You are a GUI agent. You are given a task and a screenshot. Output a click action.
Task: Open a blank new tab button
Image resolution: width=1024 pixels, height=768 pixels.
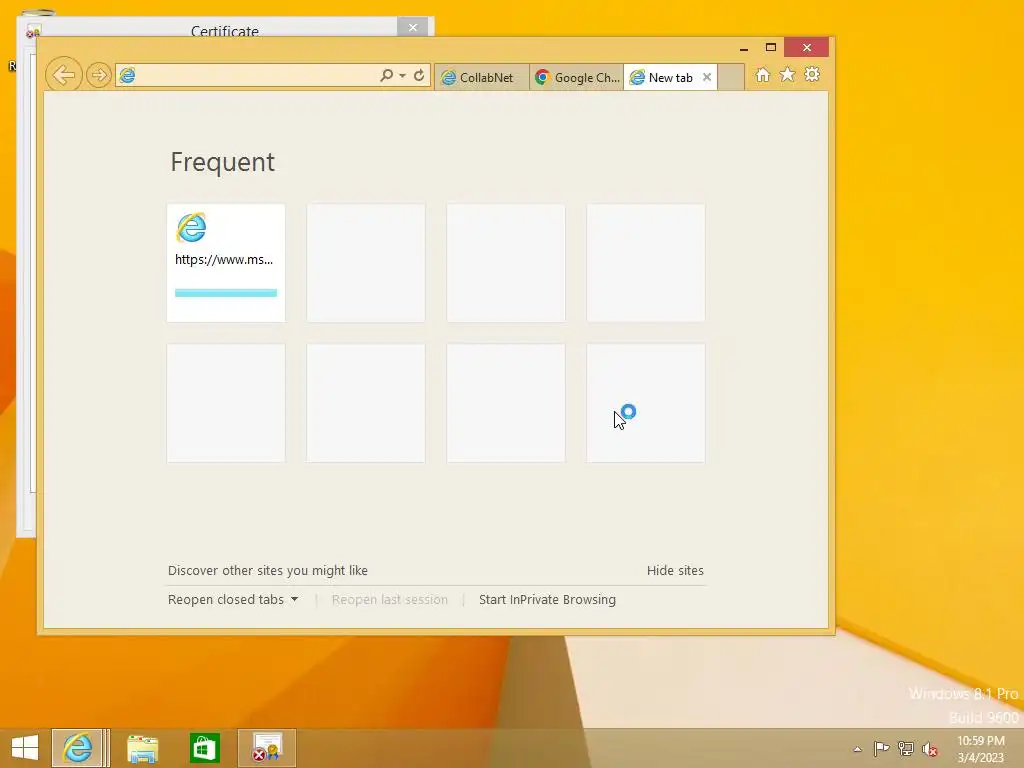731,77
